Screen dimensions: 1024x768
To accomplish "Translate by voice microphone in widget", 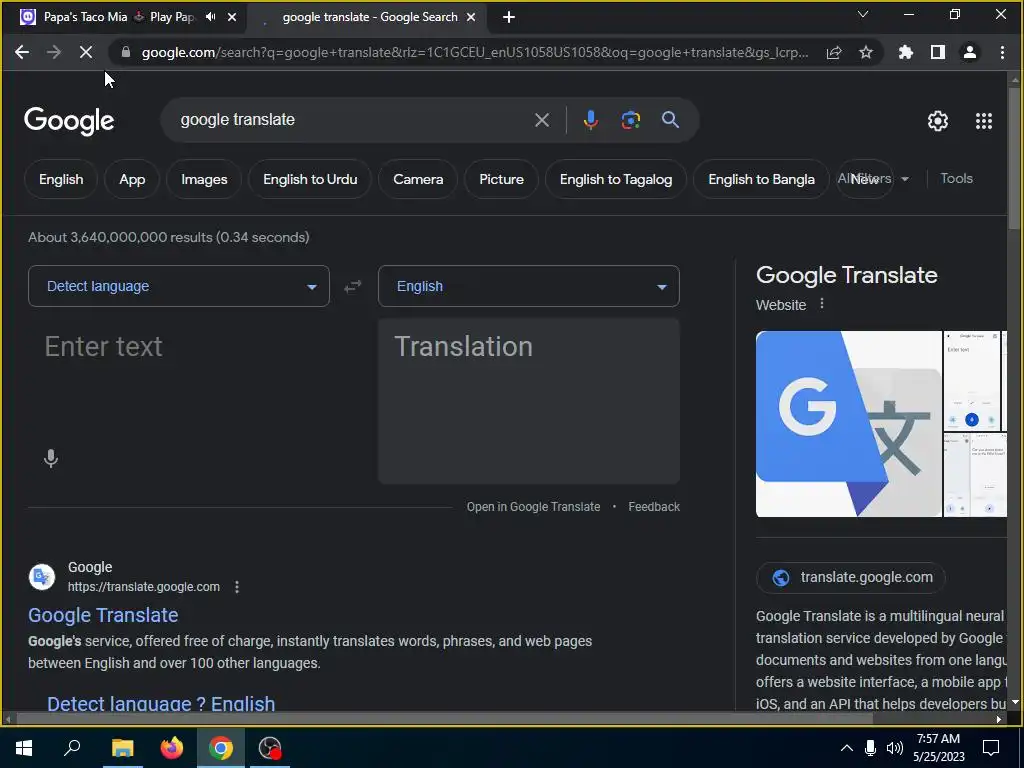I will 51,458.
